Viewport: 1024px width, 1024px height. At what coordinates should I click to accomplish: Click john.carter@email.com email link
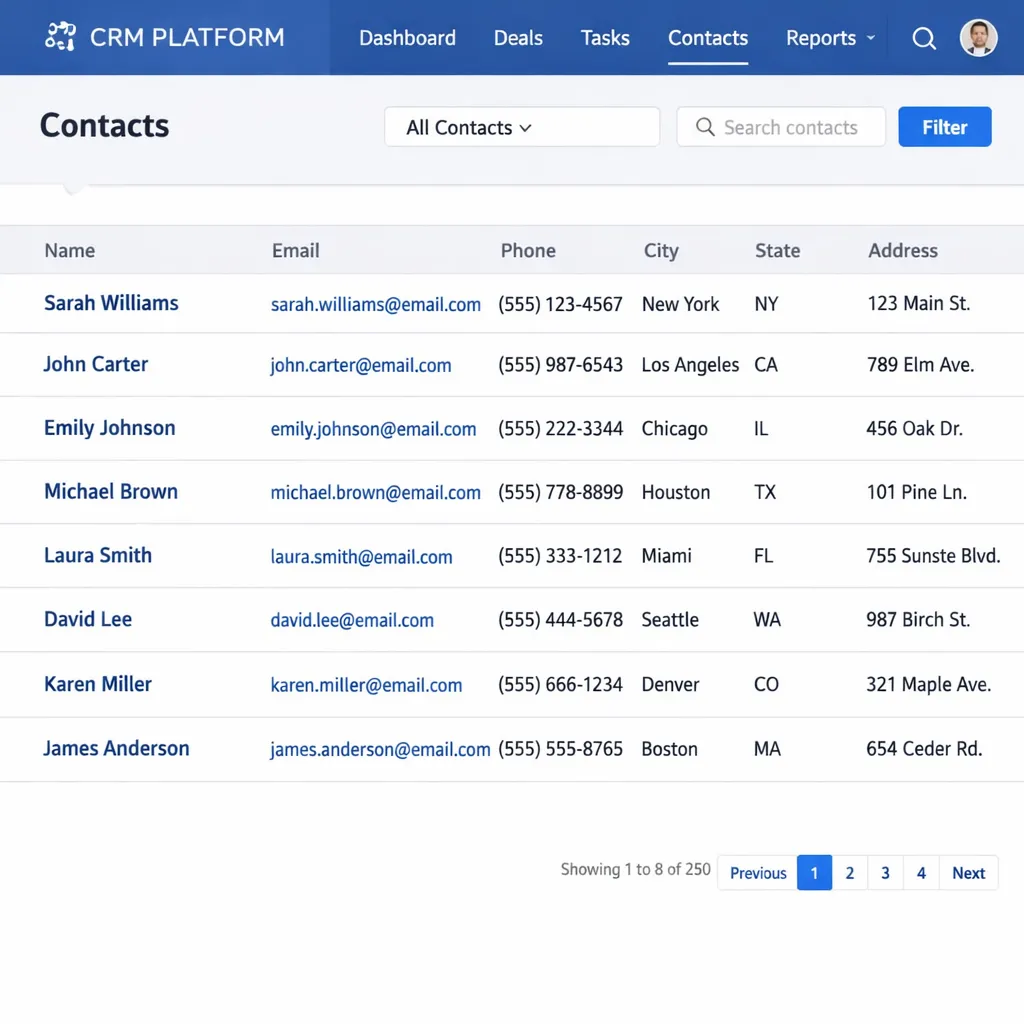click(360, 366)
